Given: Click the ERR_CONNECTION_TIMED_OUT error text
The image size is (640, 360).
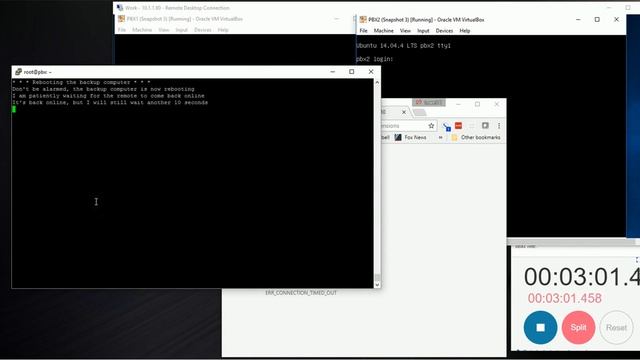Looking at the screenshot, I should click(301, 293).
